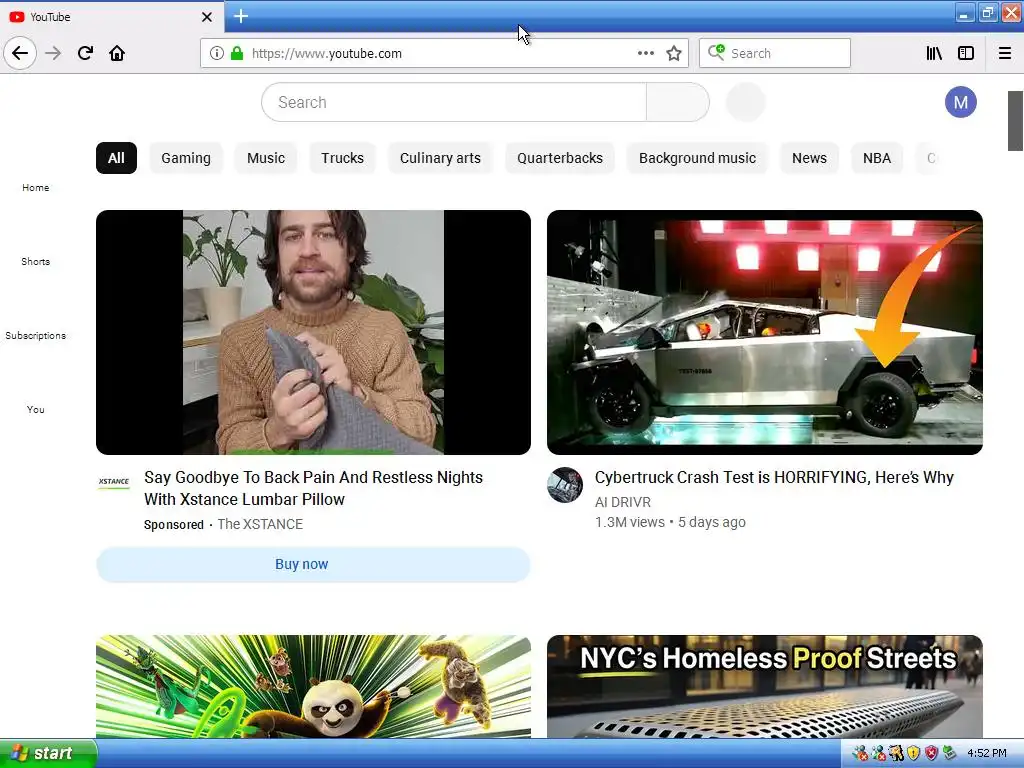Click the browser forward arrow
The width and height of the screenshot is (1024, 768).
coord(53,53)
